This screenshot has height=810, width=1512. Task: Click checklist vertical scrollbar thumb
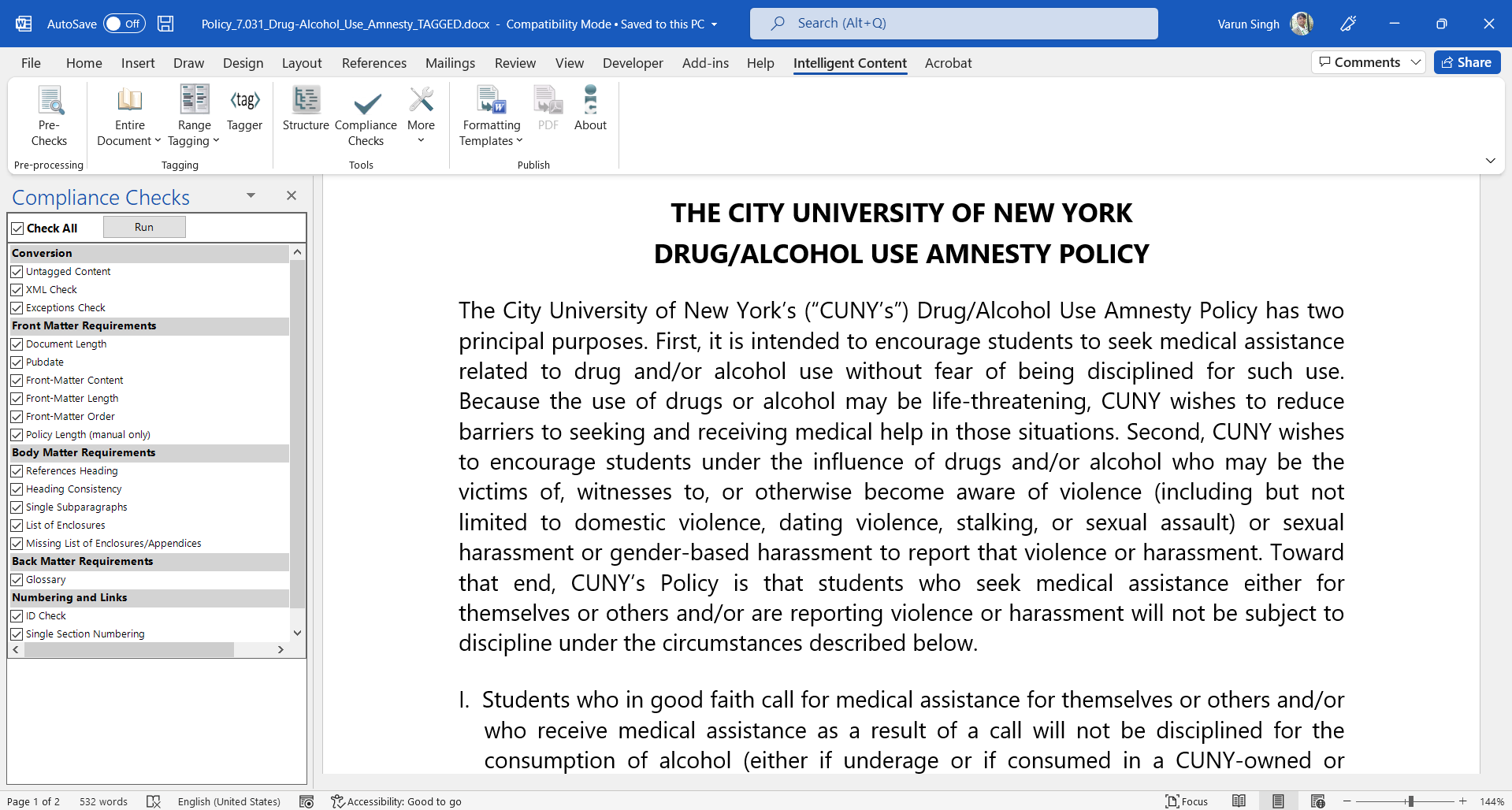(297, 434)
